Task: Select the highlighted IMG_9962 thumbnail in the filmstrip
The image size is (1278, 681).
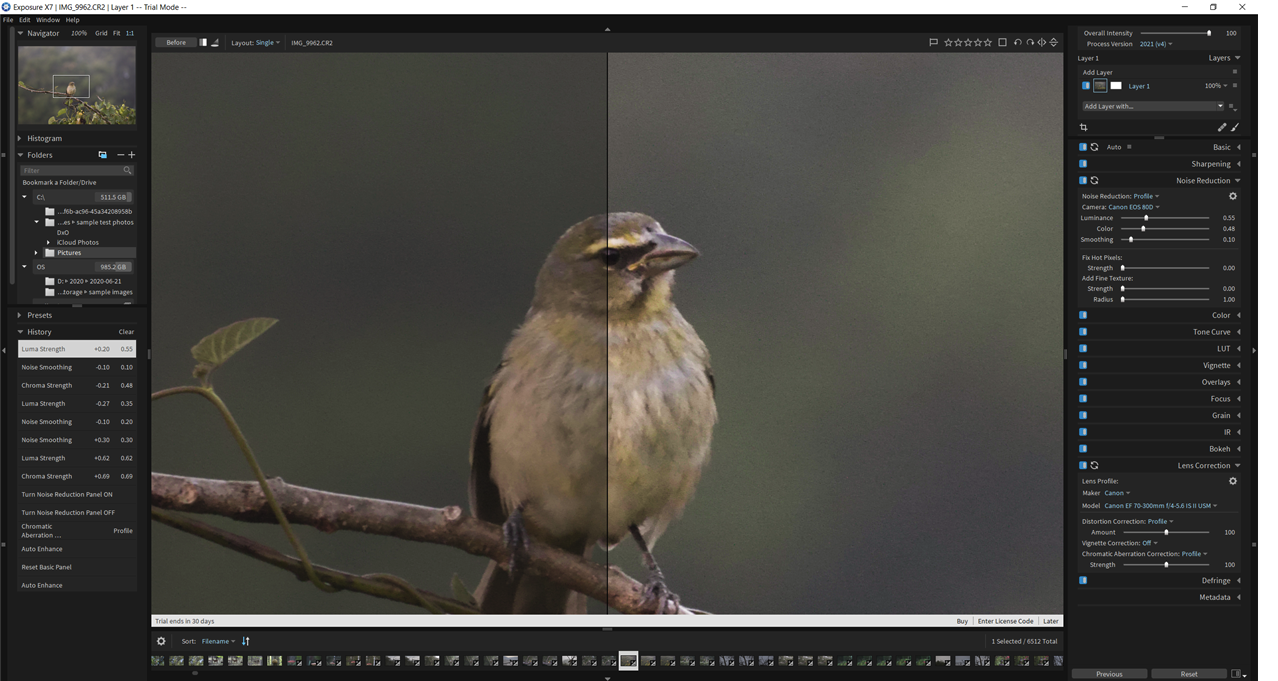Action: point(628,660)
